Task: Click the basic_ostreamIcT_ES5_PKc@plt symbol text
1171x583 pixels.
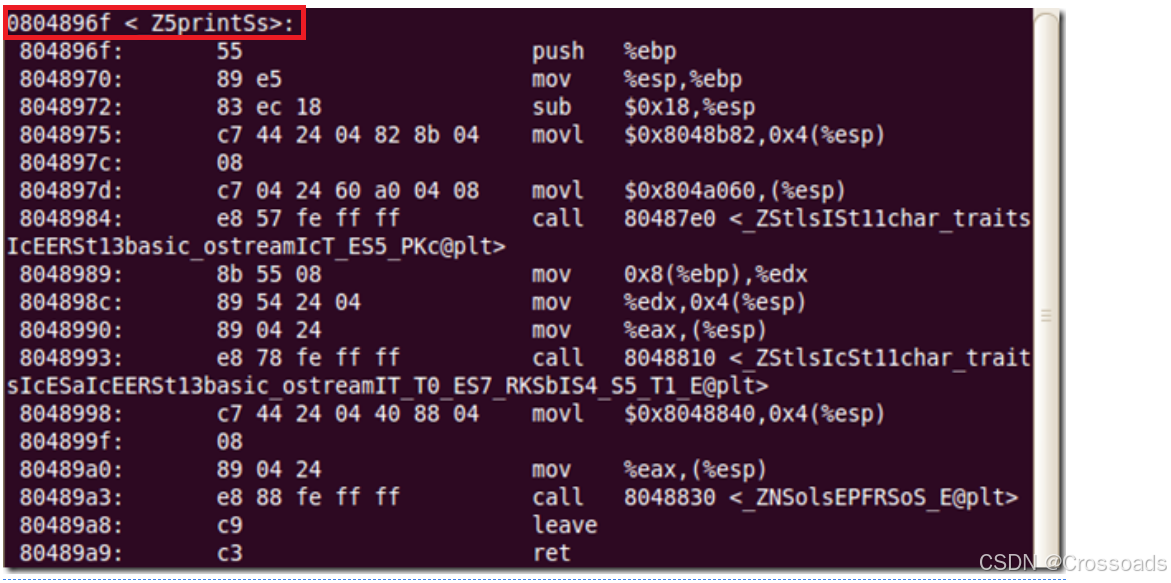Action: pos(256,246)
